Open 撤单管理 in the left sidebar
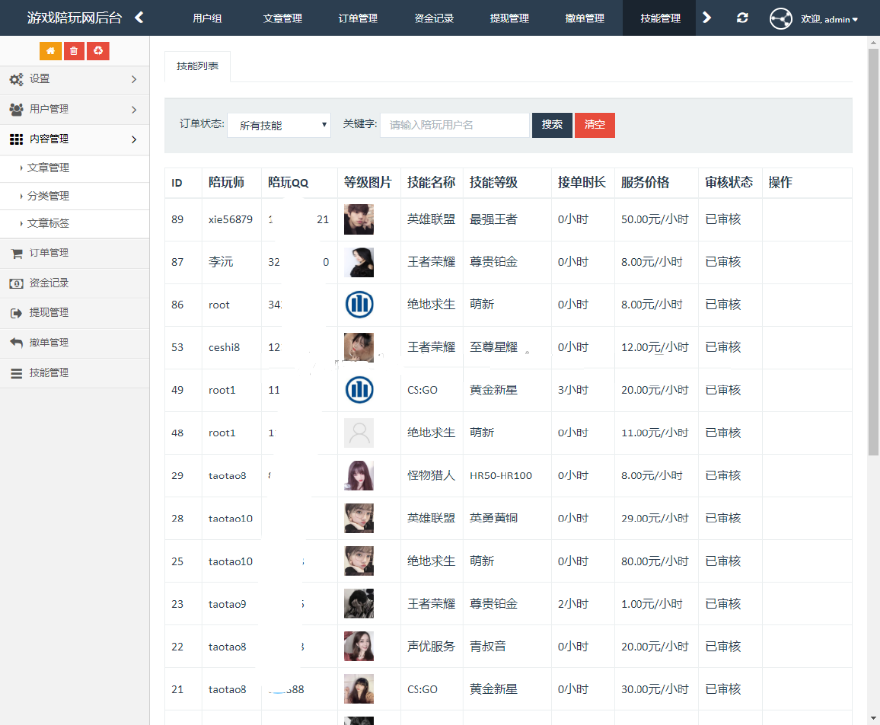The image size is (880, 725). pos(48,343)
